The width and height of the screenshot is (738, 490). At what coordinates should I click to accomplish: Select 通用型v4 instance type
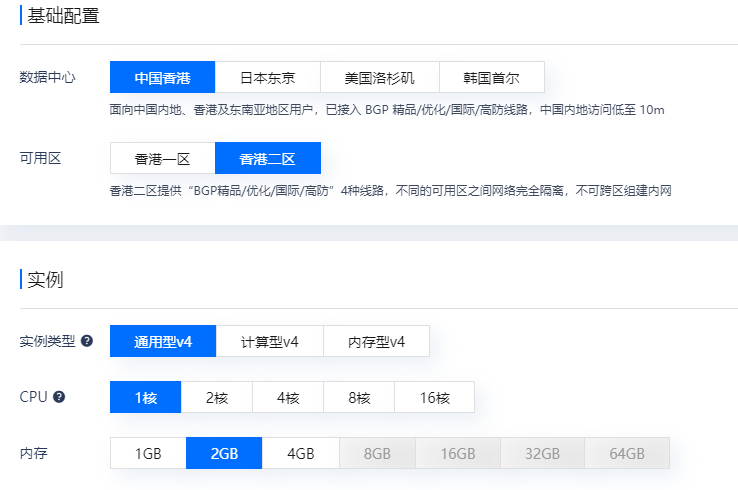click(x=163, y=341)
